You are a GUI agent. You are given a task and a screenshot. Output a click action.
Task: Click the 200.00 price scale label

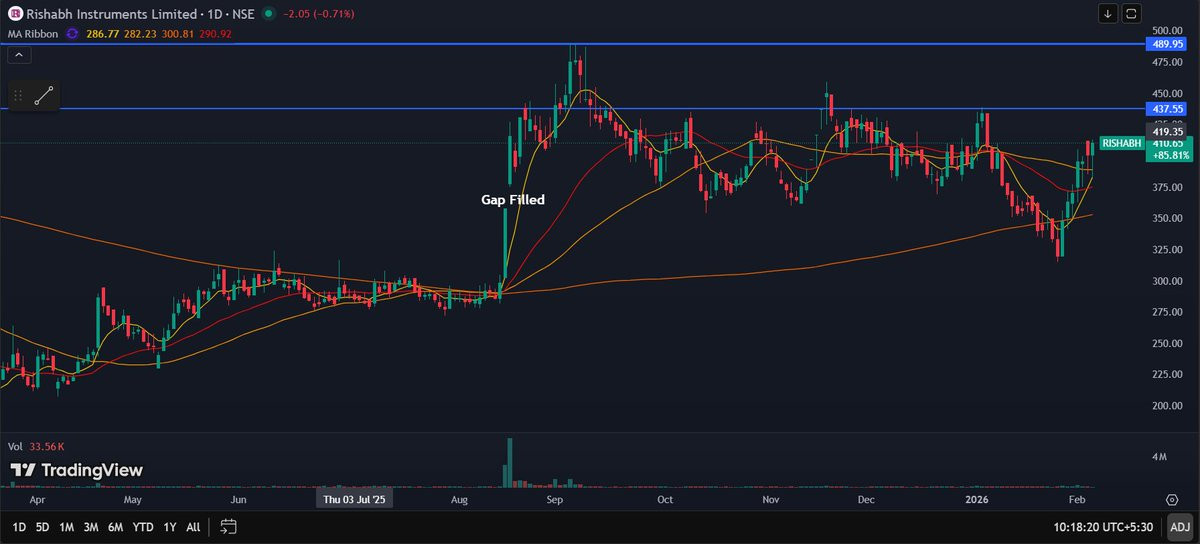(x=1166, y=406)
